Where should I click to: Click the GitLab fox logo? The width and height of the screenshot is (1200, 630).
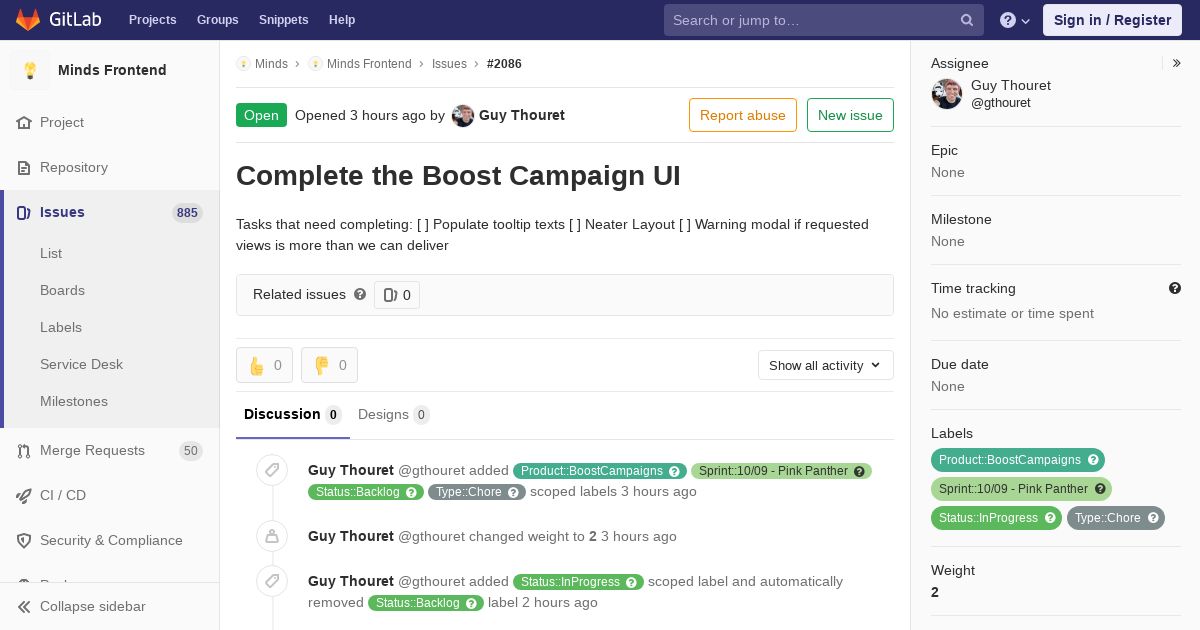point(28,20)
